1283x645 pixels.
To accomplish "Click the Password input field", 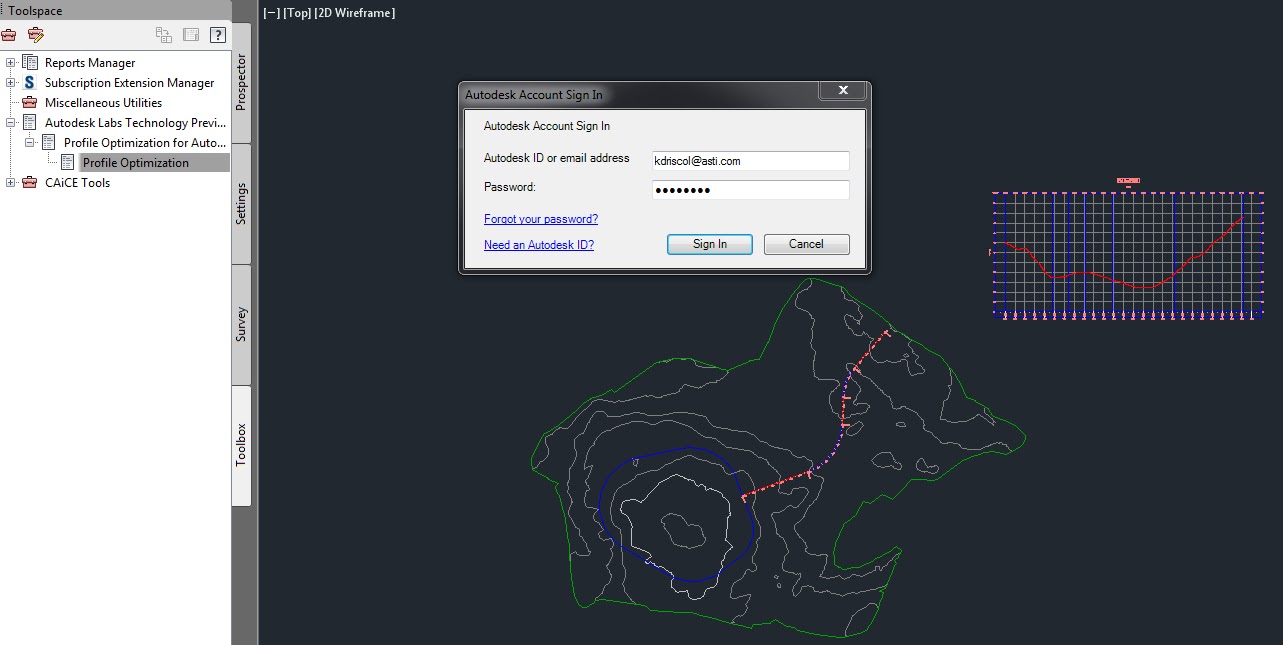I will pyautogui.click(x=750, y=190).
